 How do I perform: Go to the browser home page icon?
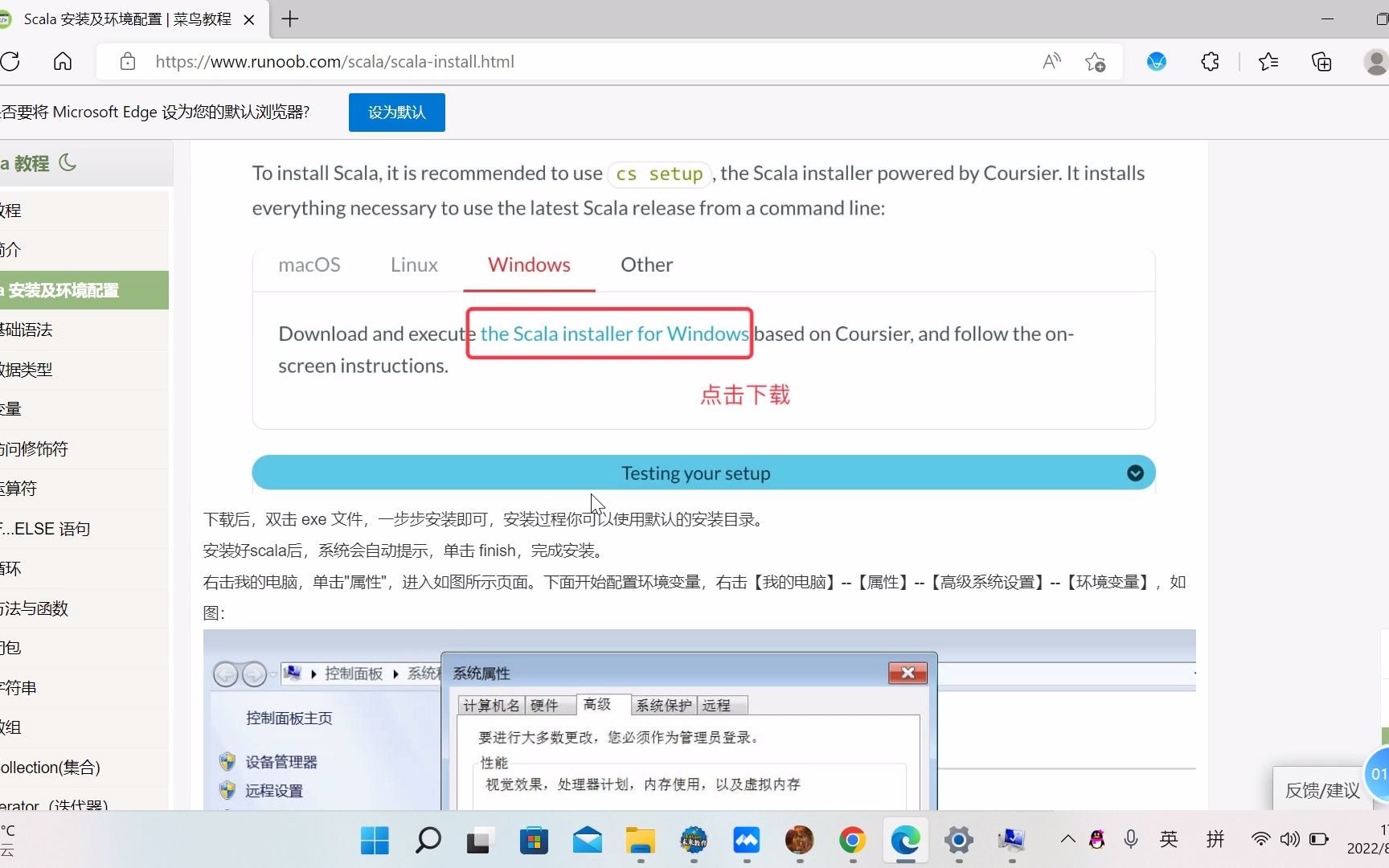(63, 62)
